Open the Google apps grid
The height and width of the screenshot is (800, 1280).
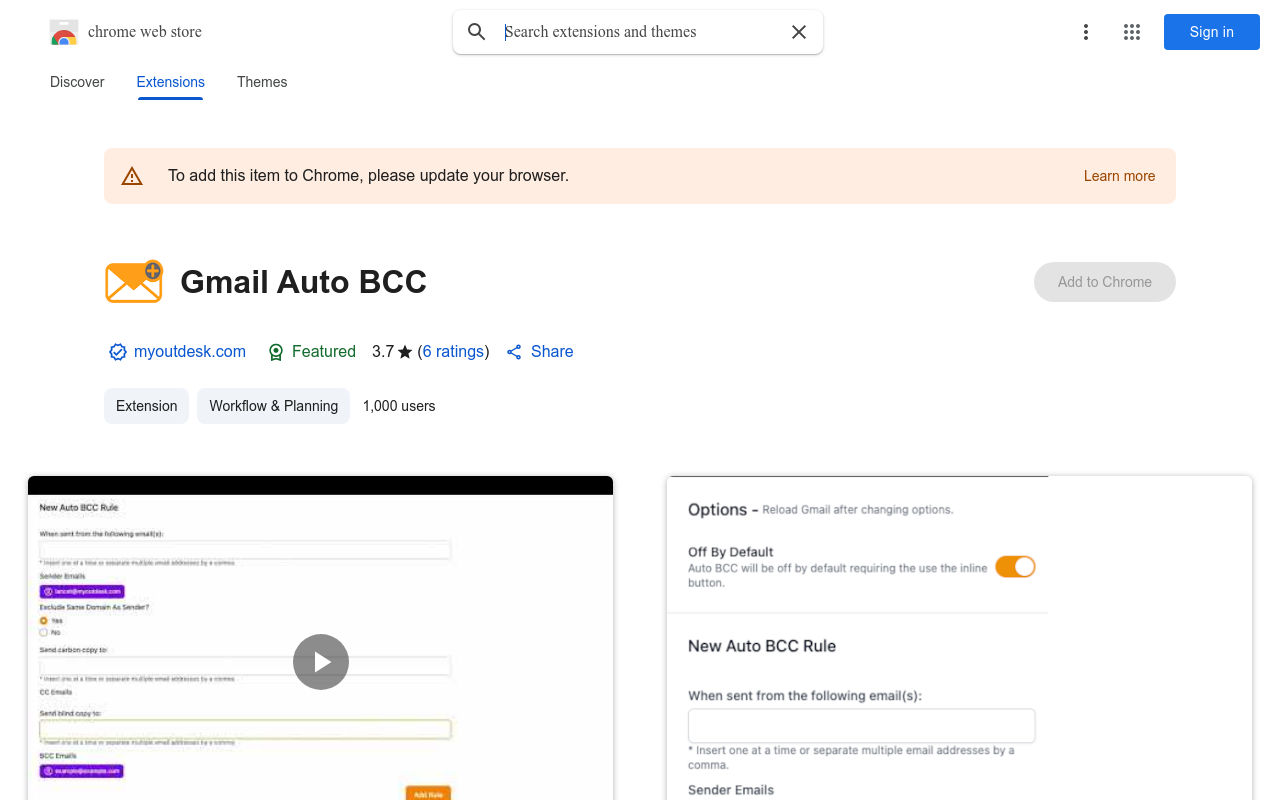point(1132,32)
